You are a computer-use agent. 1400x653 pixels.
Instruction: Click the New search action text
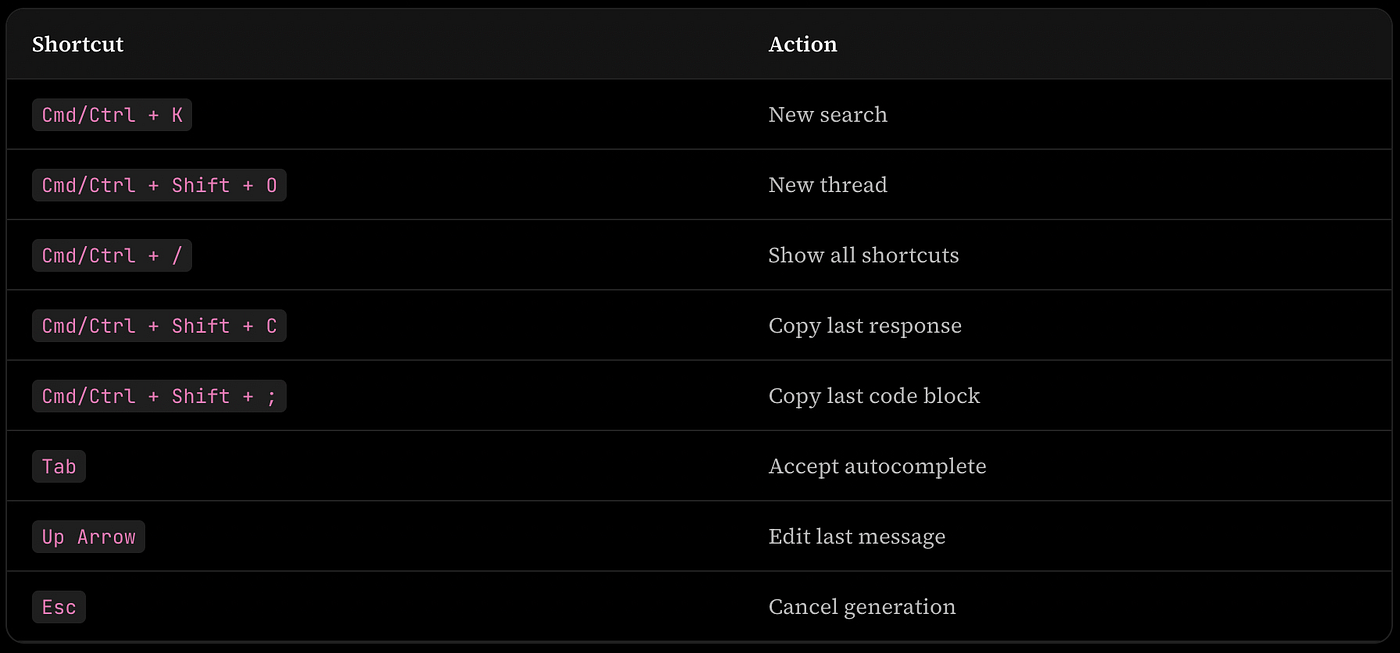click(x=828, y=115)
